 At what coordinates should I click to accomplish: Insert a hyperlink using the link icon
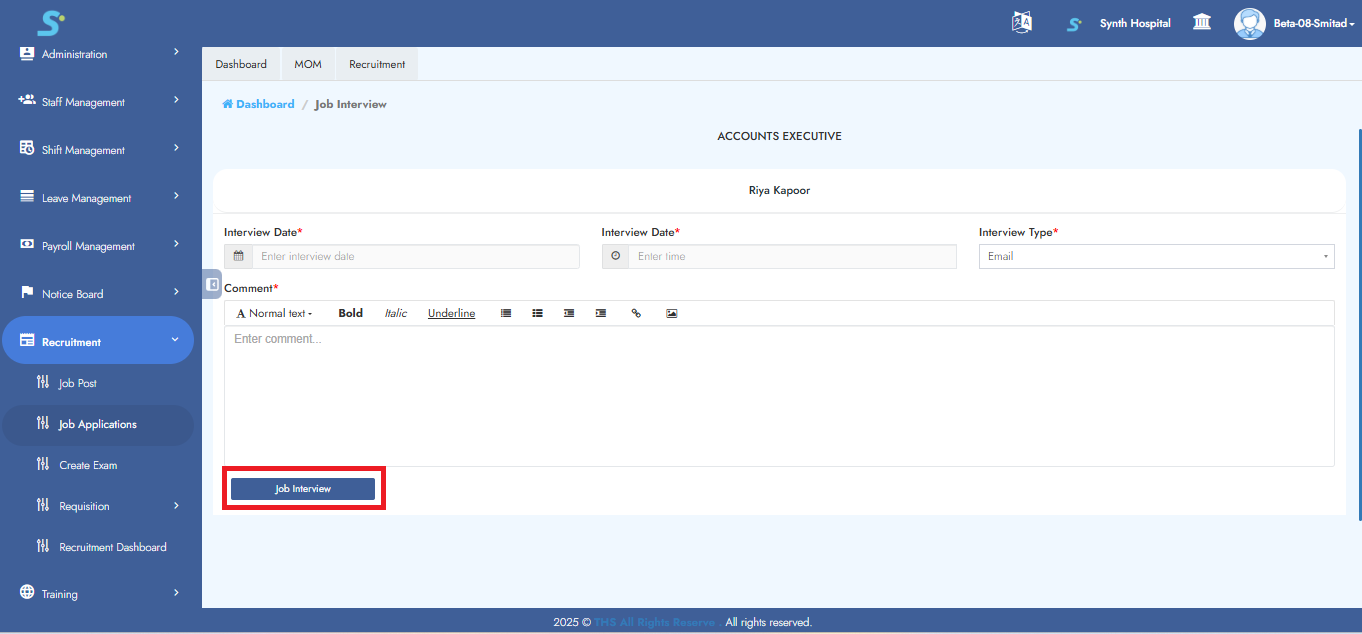click(x=636, y=313)
